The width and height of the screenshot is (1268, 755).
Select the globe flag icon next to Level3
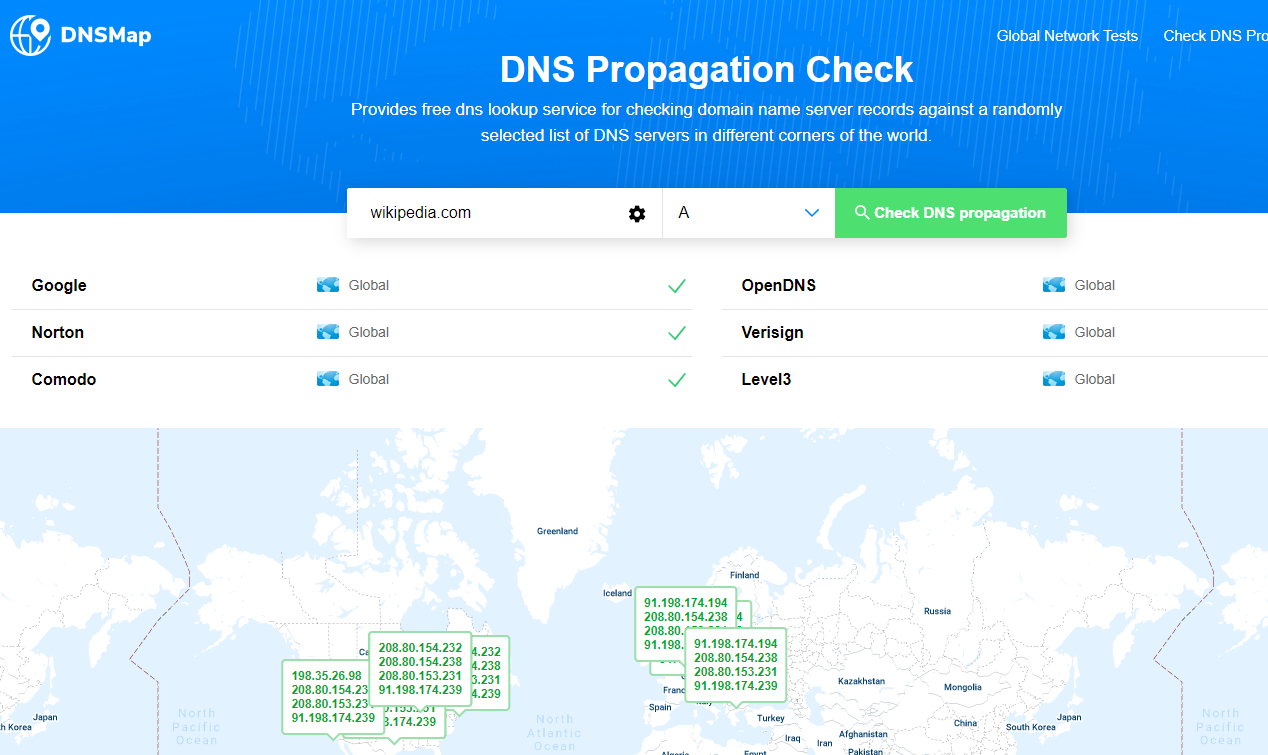(x=1054, y=378)
